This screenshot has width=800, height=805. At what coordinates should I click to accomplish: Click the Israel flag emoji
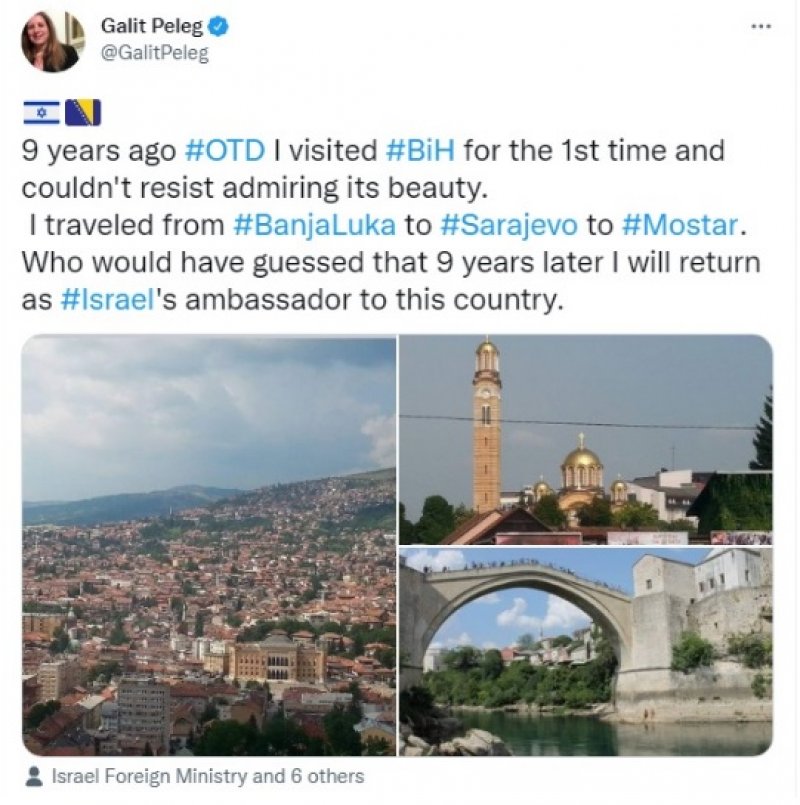(40, 114)
